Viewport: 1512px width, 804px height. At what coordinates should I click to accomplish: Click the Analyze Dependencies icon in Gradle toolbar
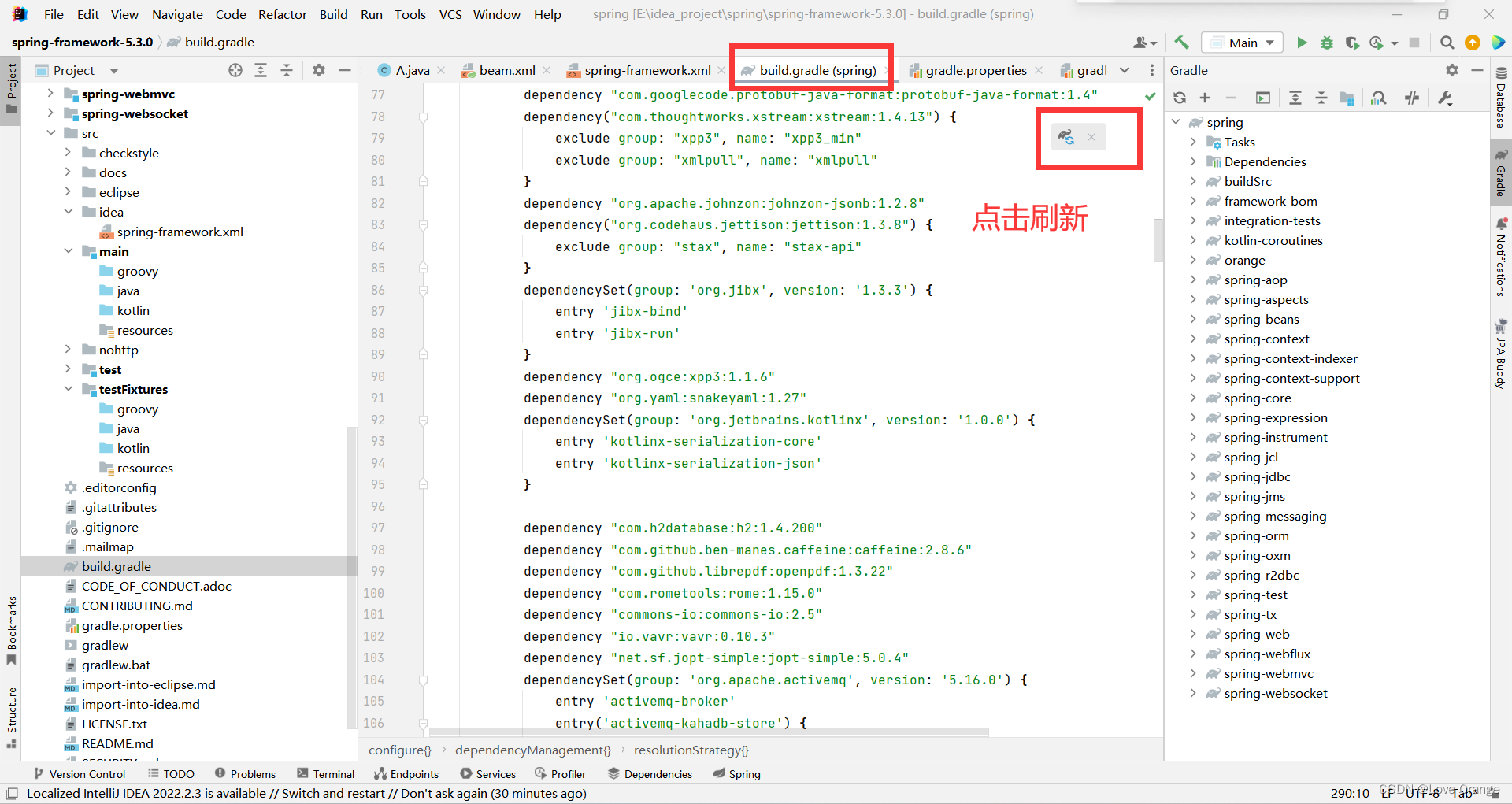click(1378, 98)
